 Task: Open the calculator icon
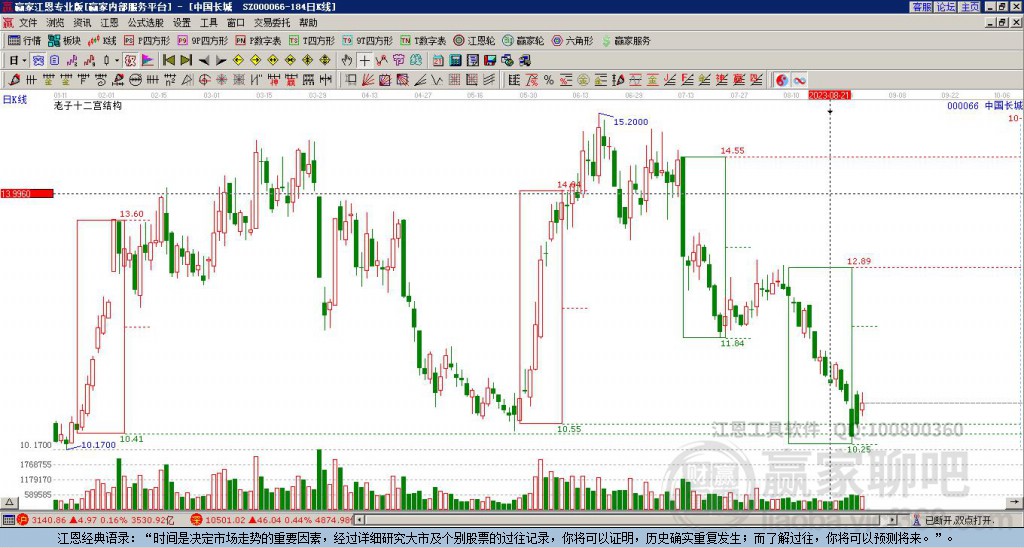(455, 60)
